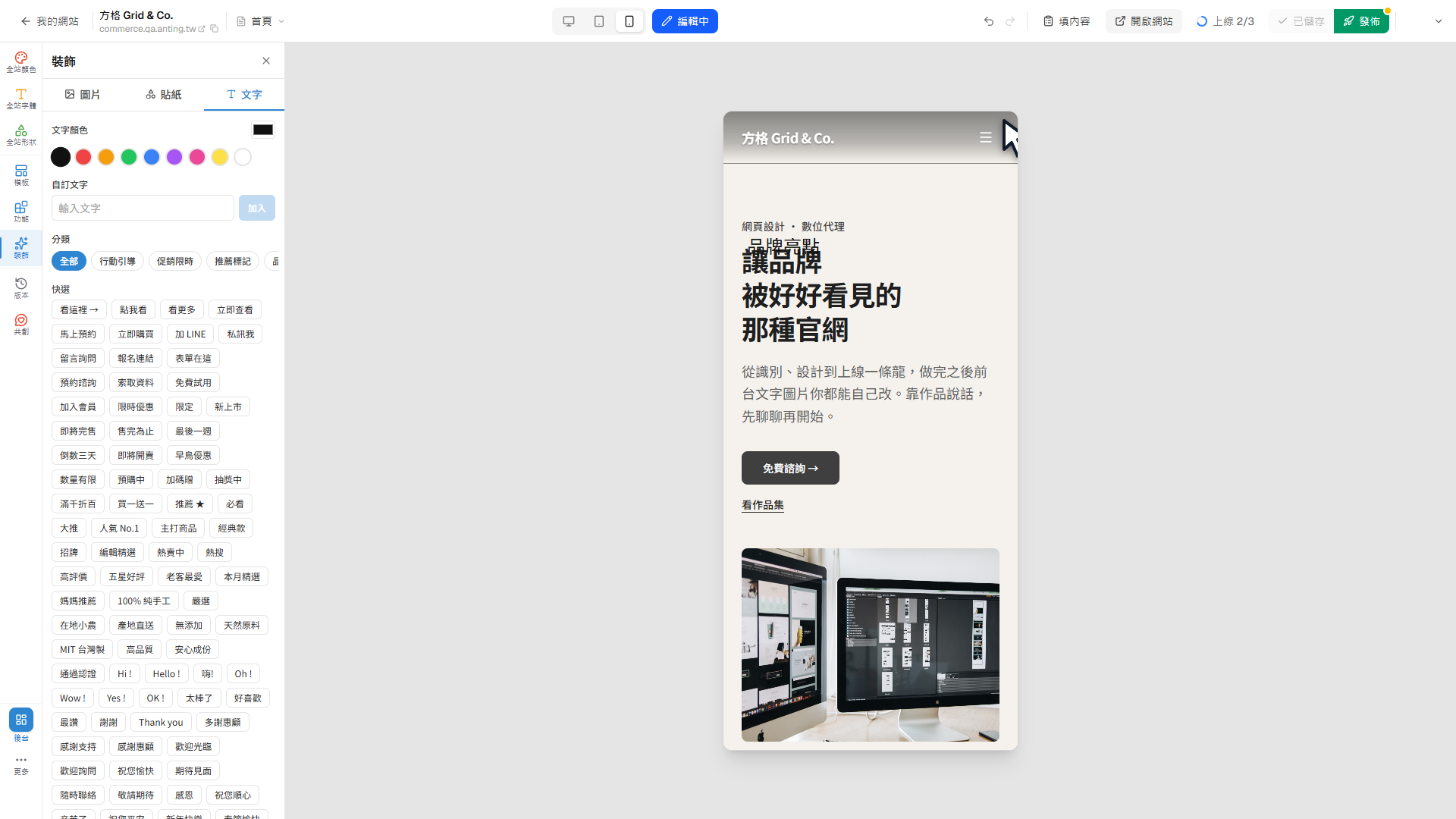Switch to the 貼紙 tab
Screen dimensions: 1456x819
pyautogui.click(x=164, y=95)
